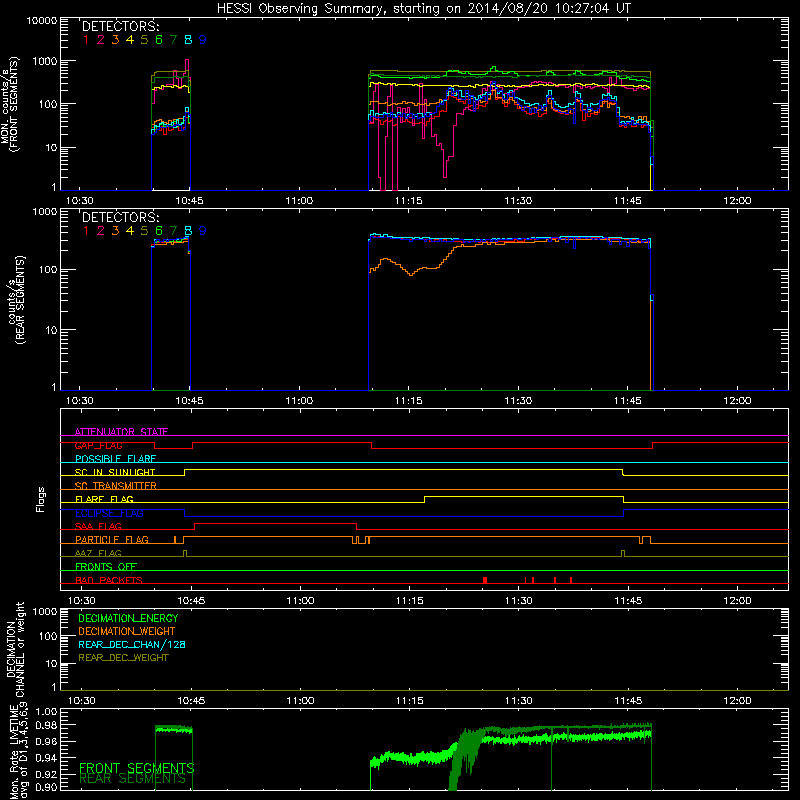Click 11:15 tick label under decimation plot
800x800 pixels.
[x=410, y=701]
